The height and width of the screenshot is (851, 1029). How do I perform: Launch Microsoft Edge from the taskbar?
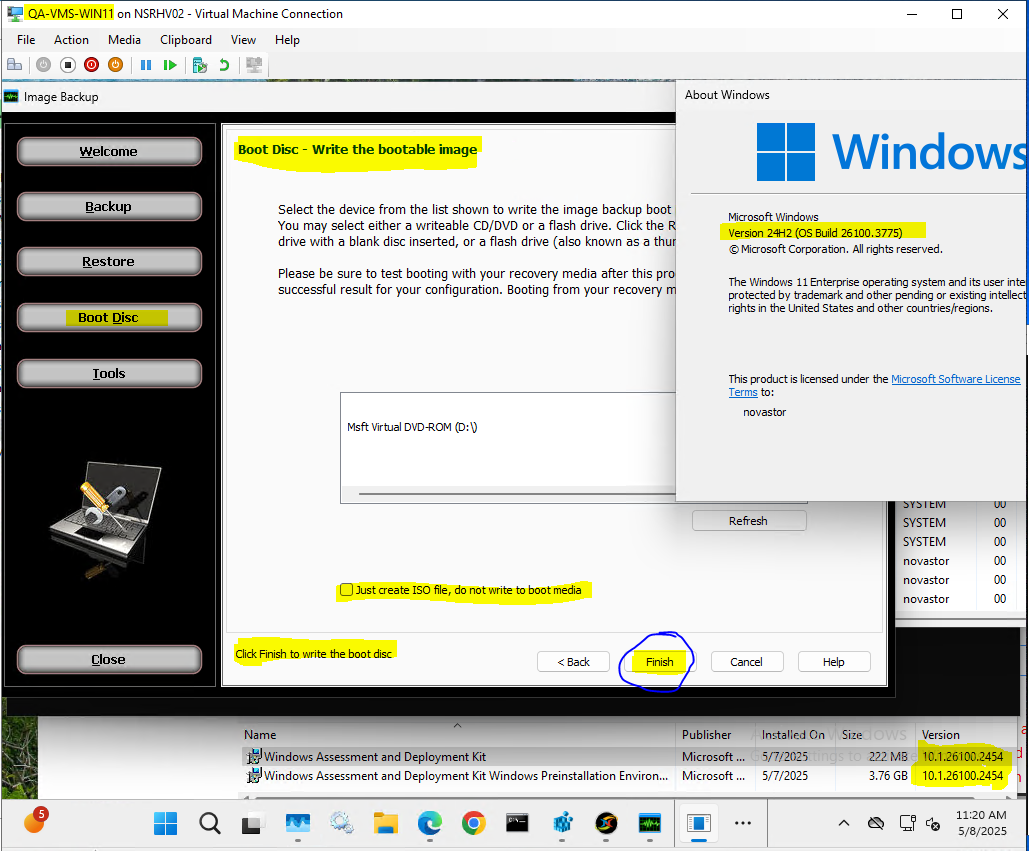point(430,823)
